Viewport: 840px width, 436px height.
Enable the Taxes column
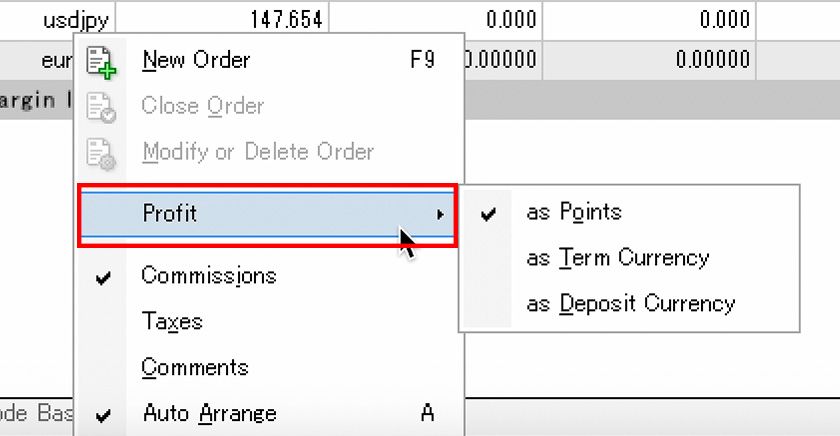pyautogui.click(x=172, y=321)
